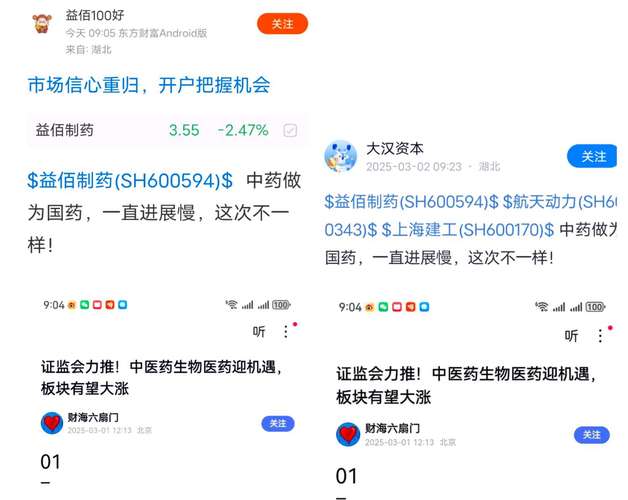Tap WiFi status icon in left screenshot
The image size is (628, 500).
231,304
